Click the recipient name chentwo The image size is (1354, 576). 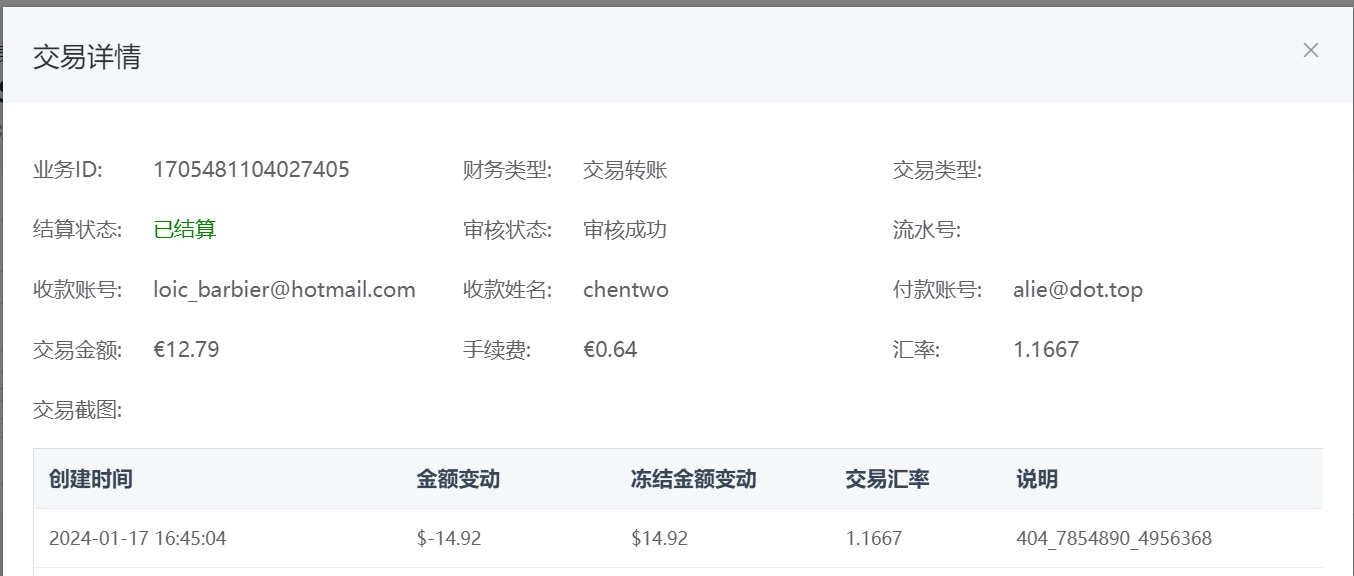tap(626, 290)
